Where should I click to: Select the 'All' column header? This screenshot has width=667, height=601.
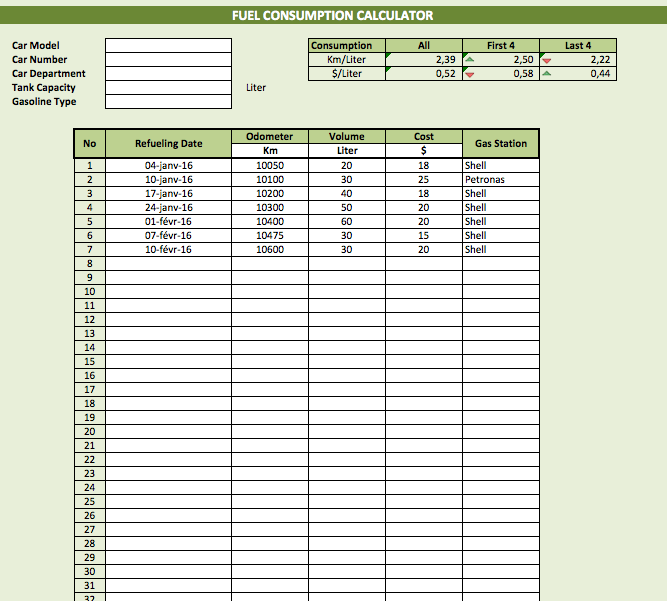424,46
